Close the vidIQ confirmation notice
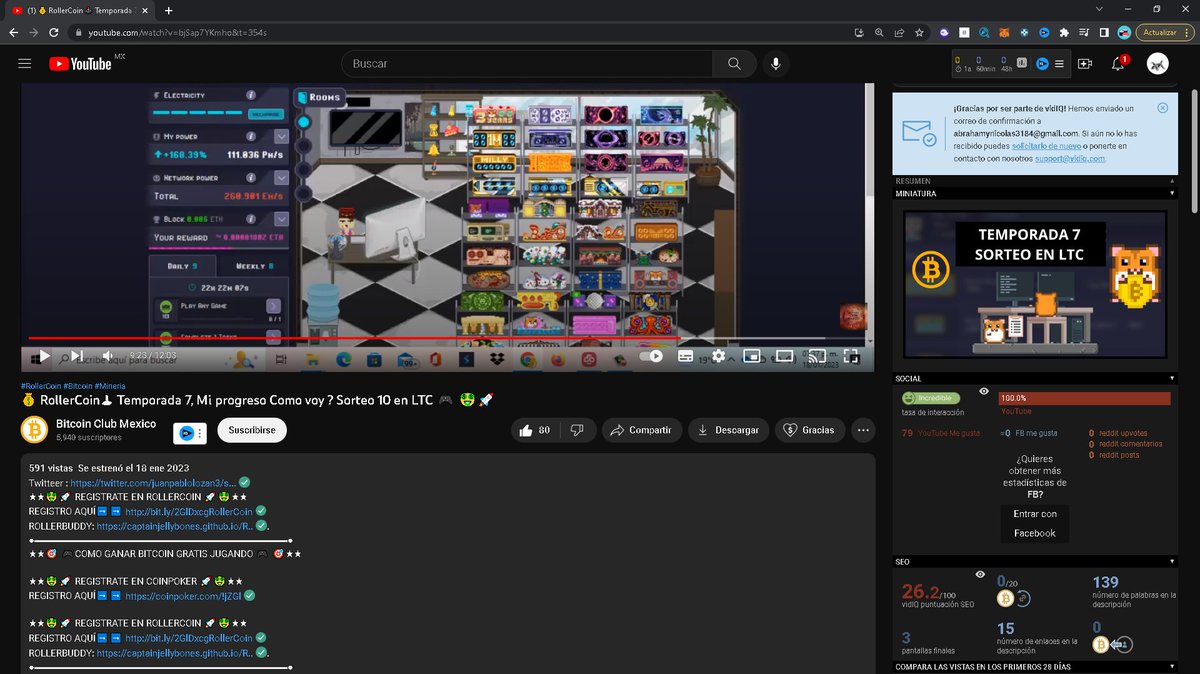Viewport: 1200px width, 674px height. (x=1162, y=107)
